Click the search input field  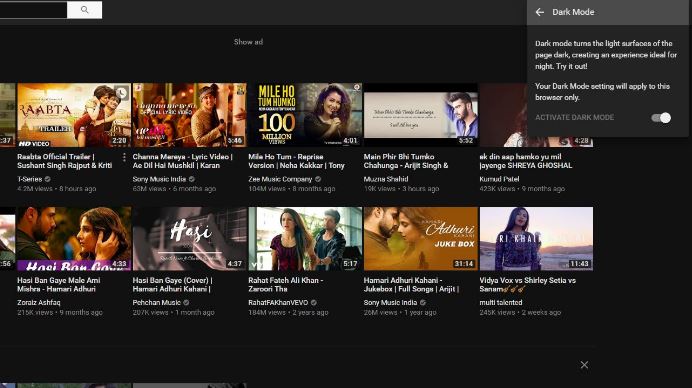point(33,10)
